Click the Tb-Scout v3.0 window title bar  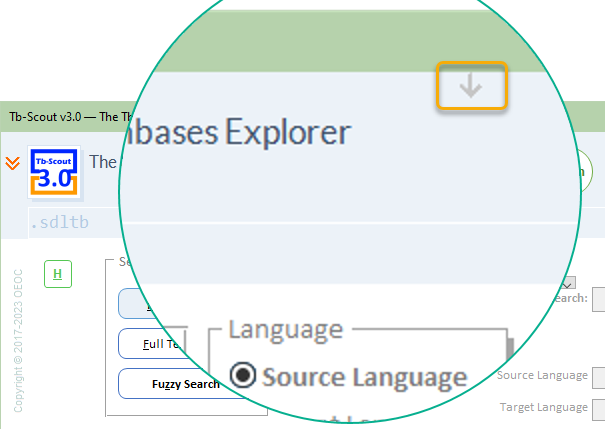click(x=60, y=116)
